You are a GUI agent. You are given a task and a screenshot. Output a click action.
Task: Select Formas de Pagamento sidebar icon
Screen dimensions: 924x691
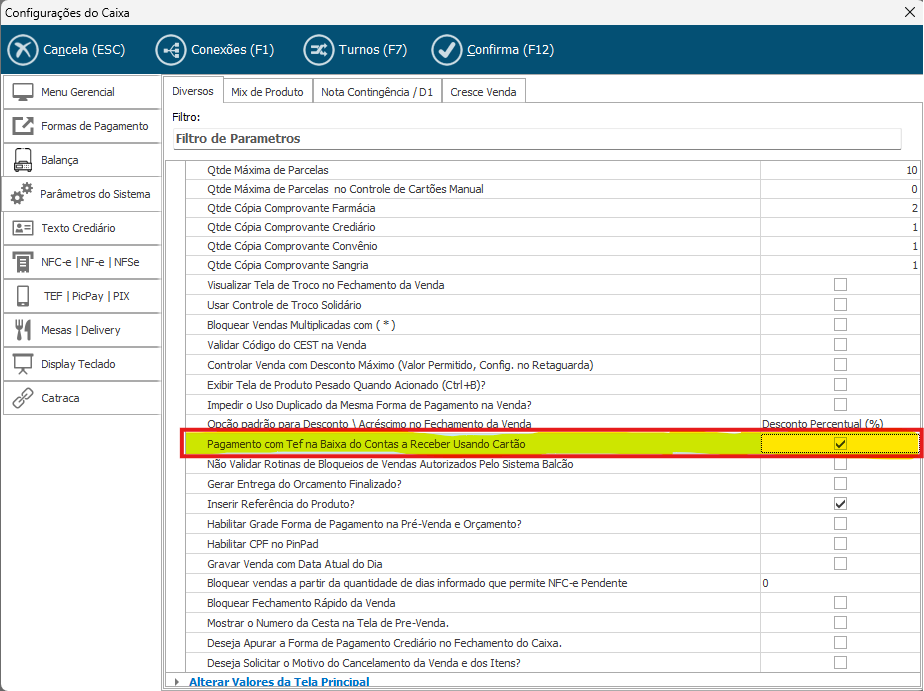(23, 126)
